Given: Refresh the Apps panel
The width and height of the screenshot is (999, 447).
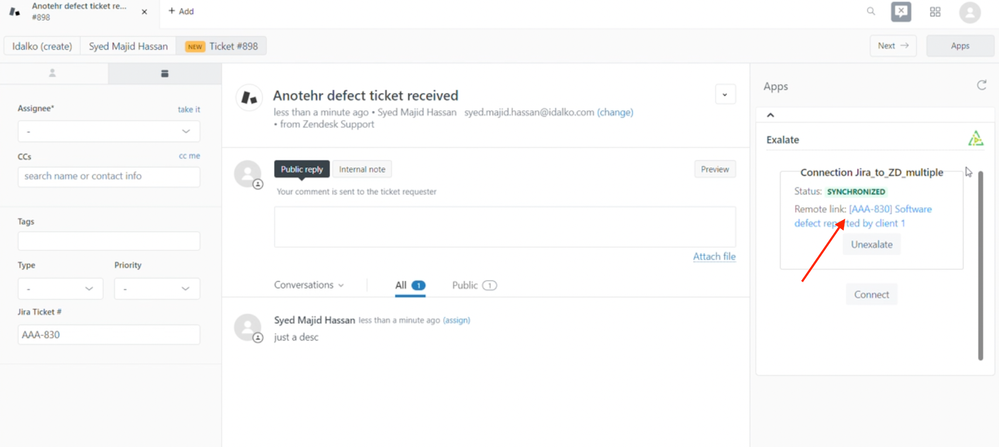Looking at the screenshot, I should [982, 85].
